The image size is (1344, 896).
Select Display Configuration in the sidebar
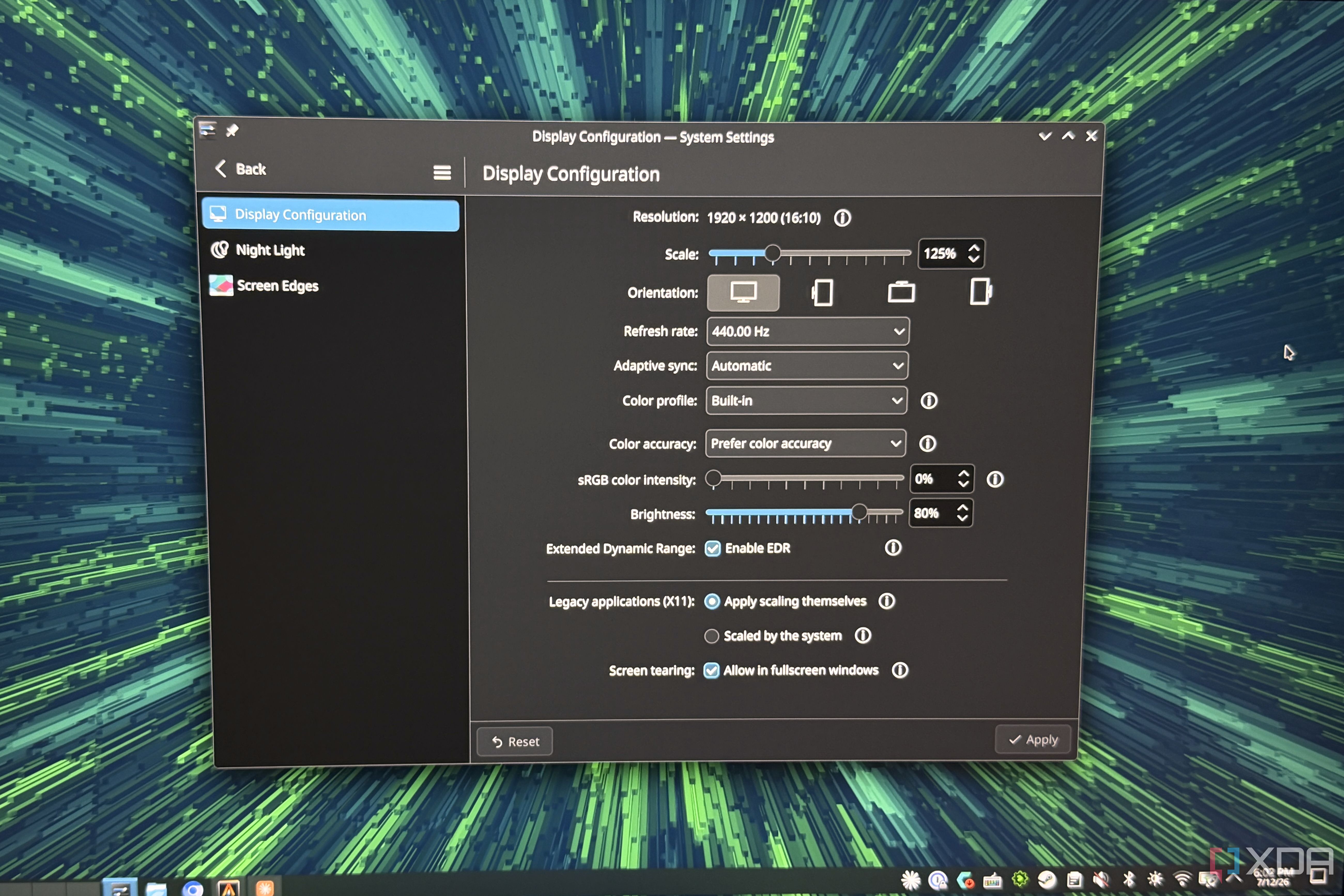pos(330,215)
